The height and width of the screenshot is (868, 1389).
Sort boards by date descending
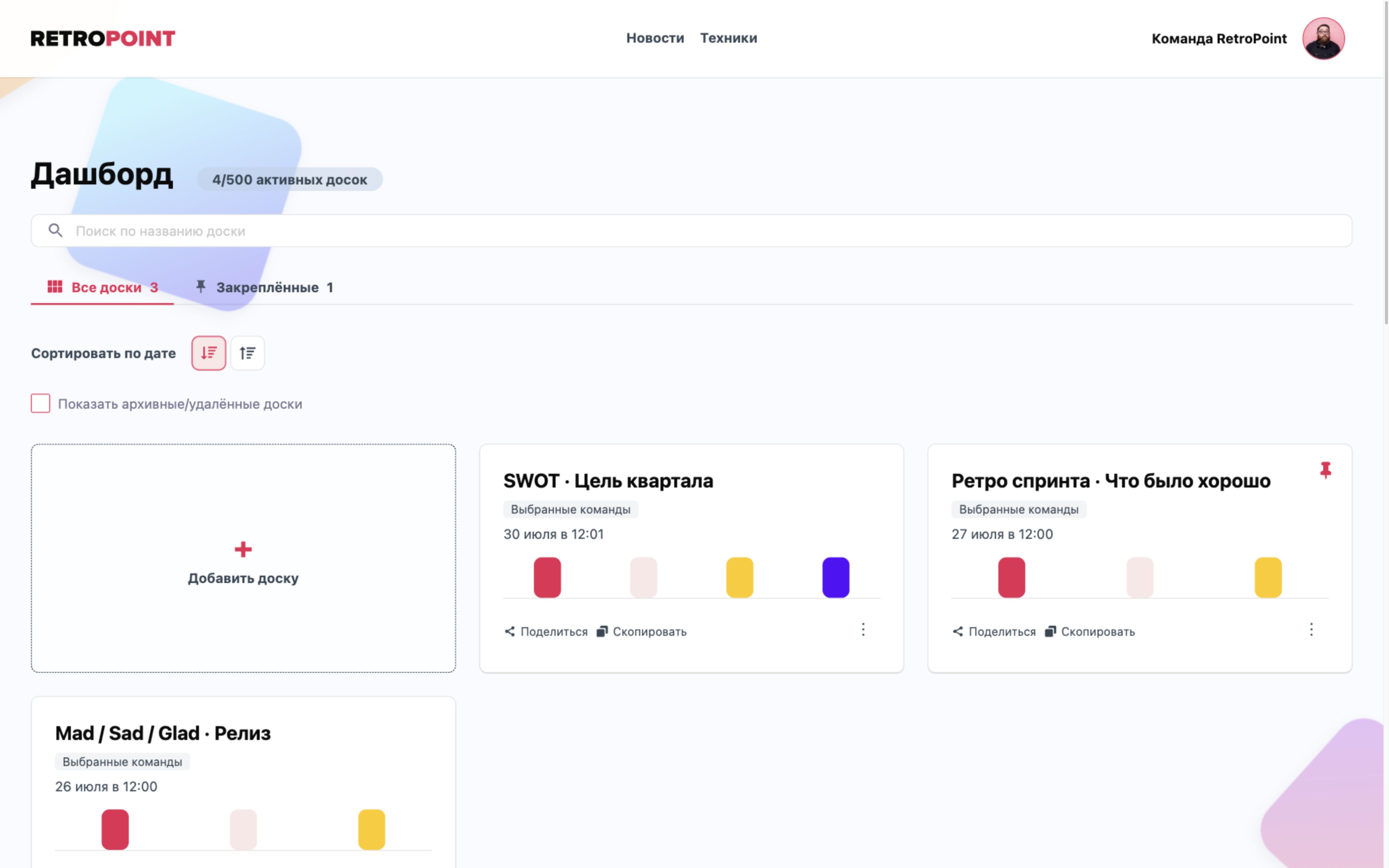coord(208,353)
